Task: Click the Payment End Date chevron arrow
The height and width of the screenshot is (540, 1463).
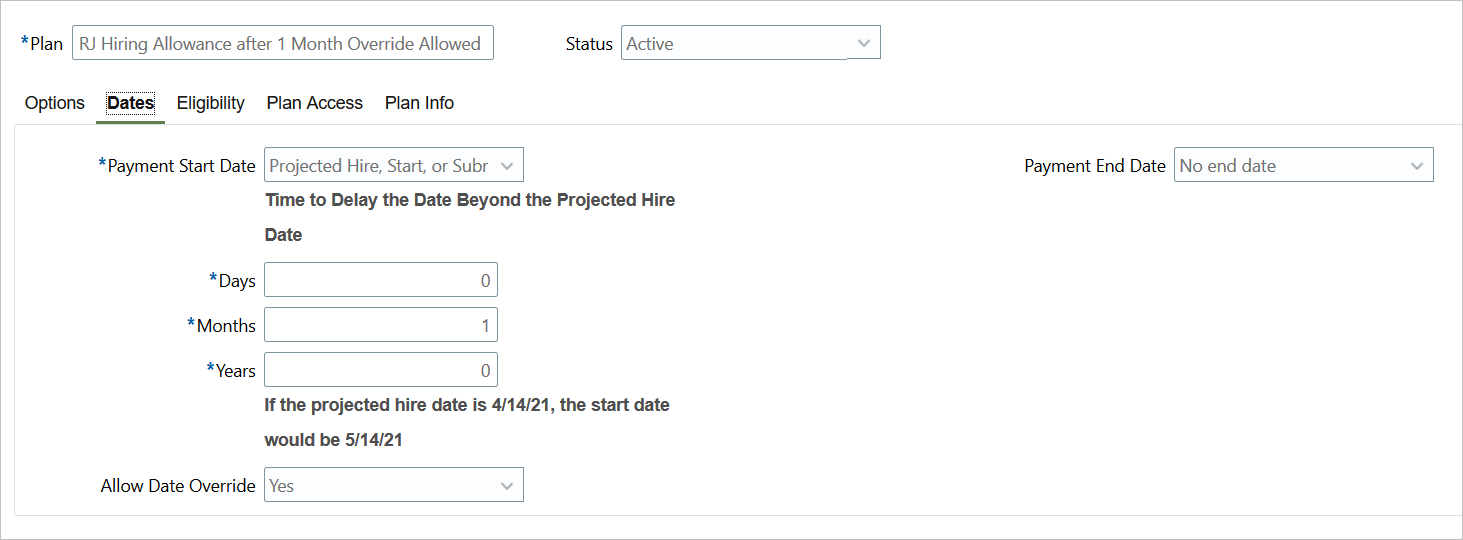Action: 1417,166
